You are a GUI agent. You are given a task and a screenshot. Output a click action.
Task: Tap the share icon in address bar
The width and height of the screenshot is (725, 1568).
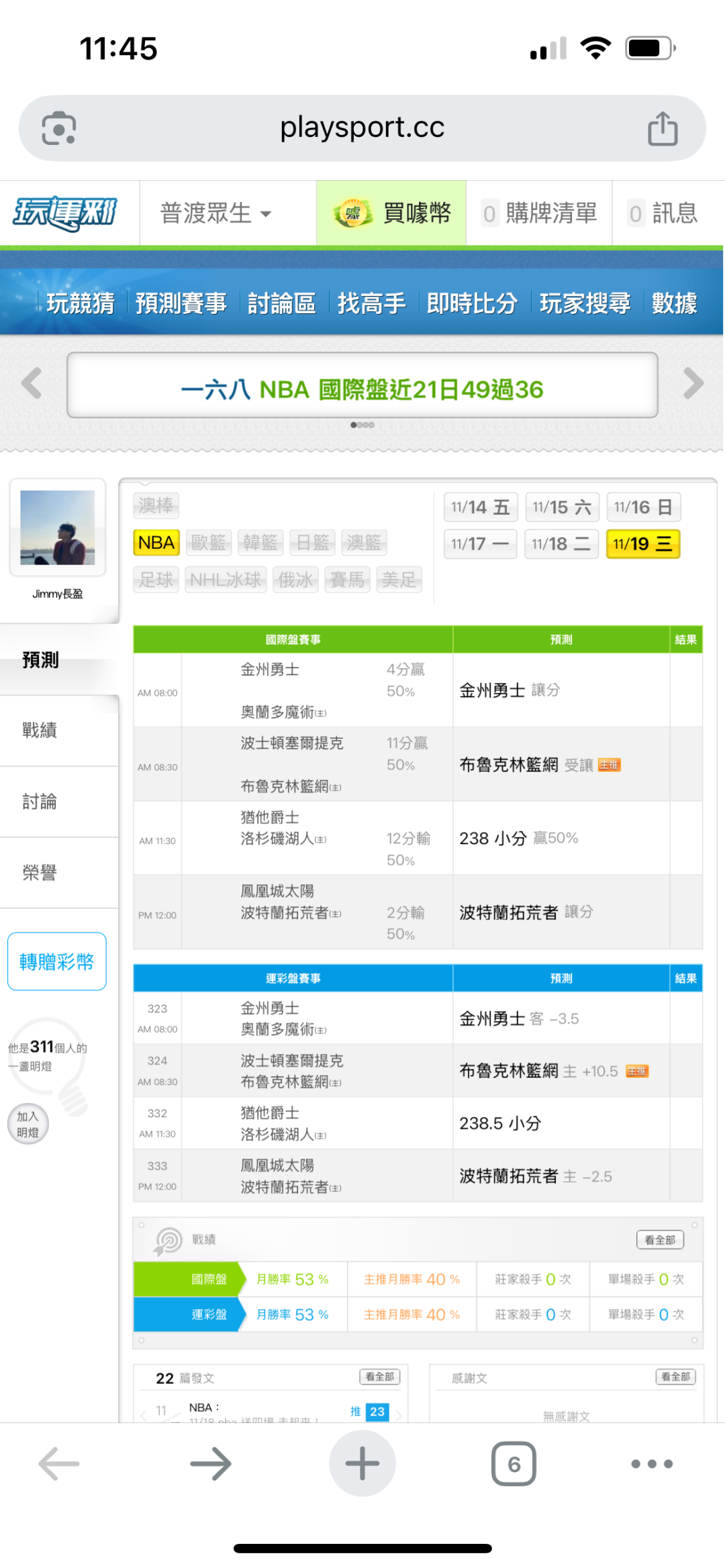pyautogui.click(x=662, y=128)
